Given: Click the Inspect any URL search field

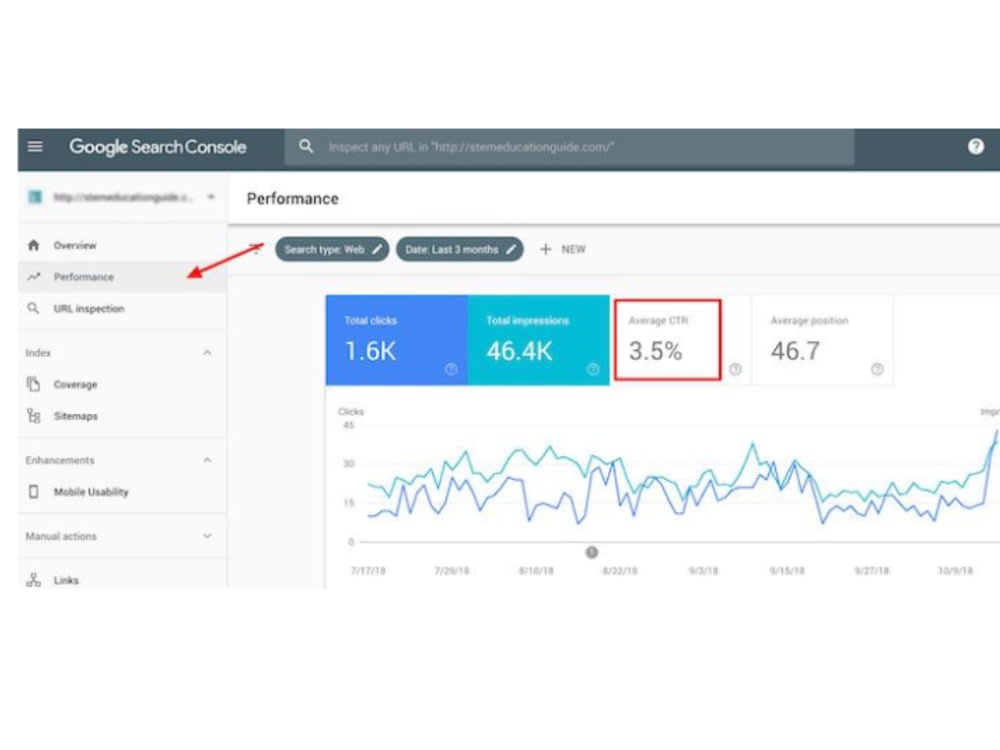Looking at the screenshot, I should point(570,147).
